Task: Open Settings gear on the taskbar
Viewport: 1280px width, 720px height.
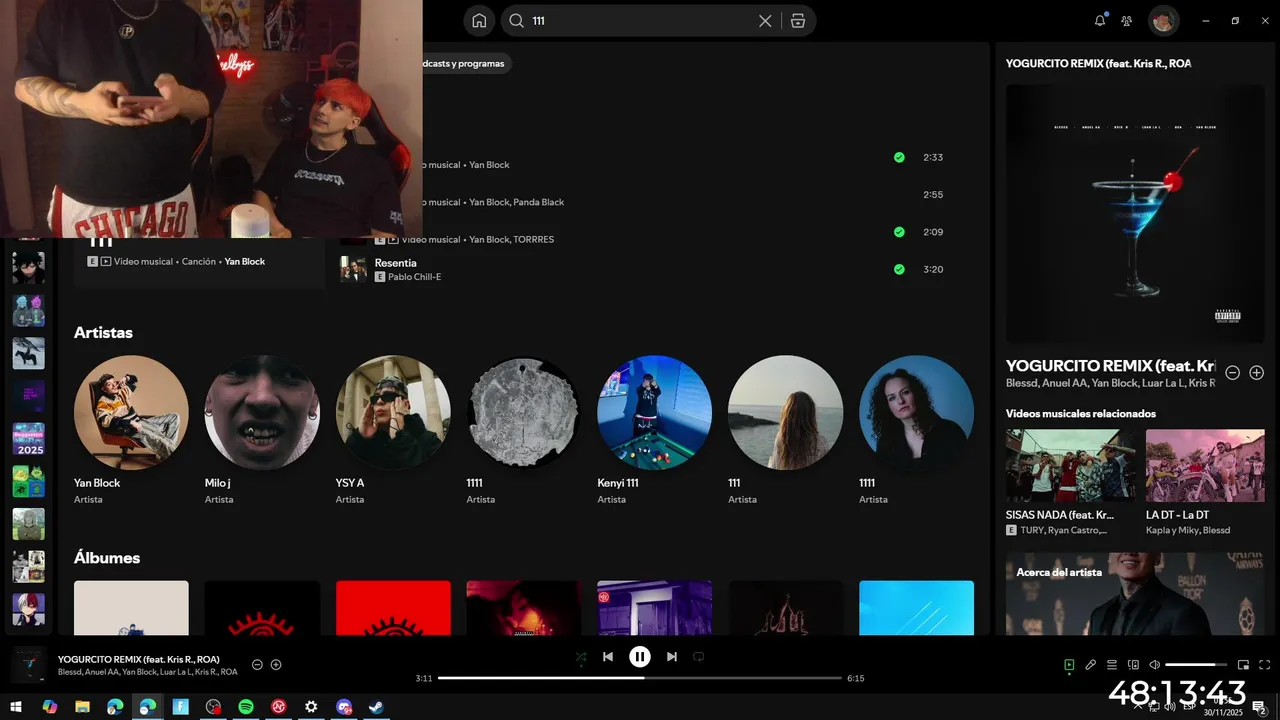Action: (311, 706)
